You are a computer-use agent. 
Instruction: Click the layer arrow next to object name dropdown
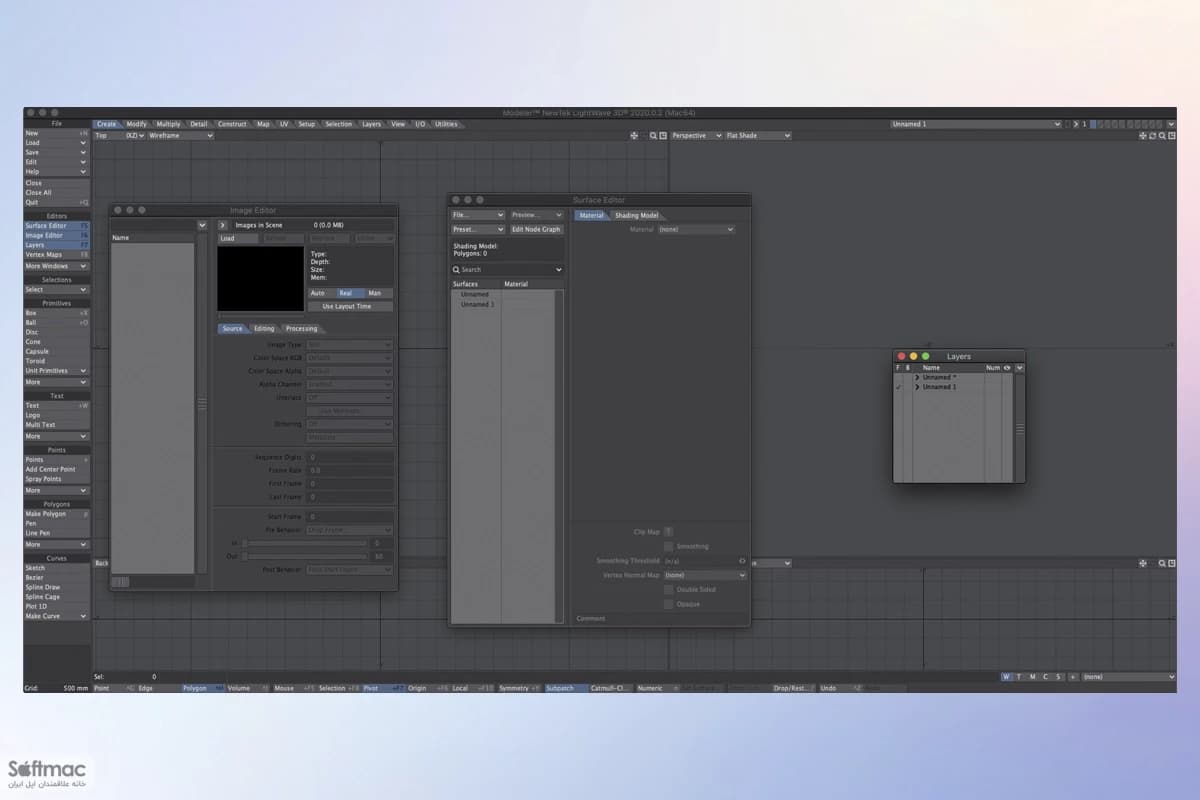(x=1076, y=124)
